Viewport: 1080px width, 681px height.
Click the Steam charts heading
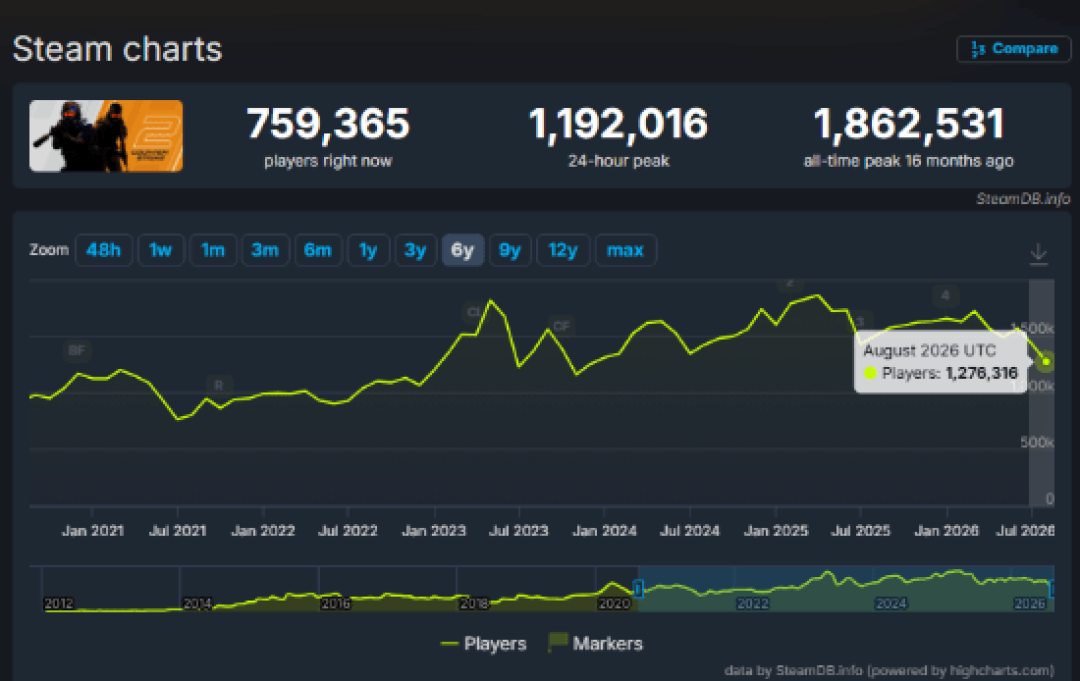click(x=117, y=50)
